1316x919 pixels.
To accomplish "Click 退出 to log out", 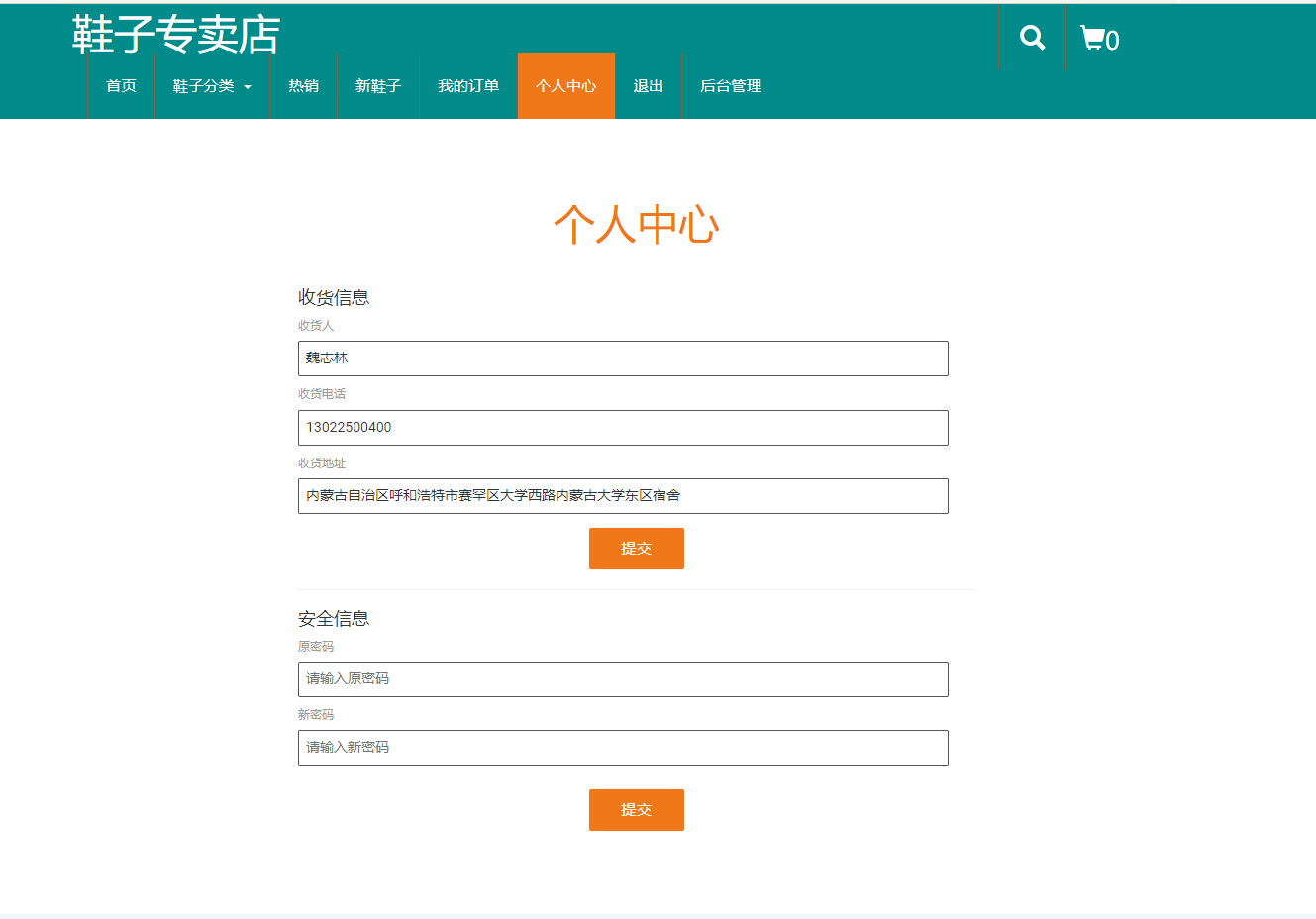I will [x=648, y=87].
